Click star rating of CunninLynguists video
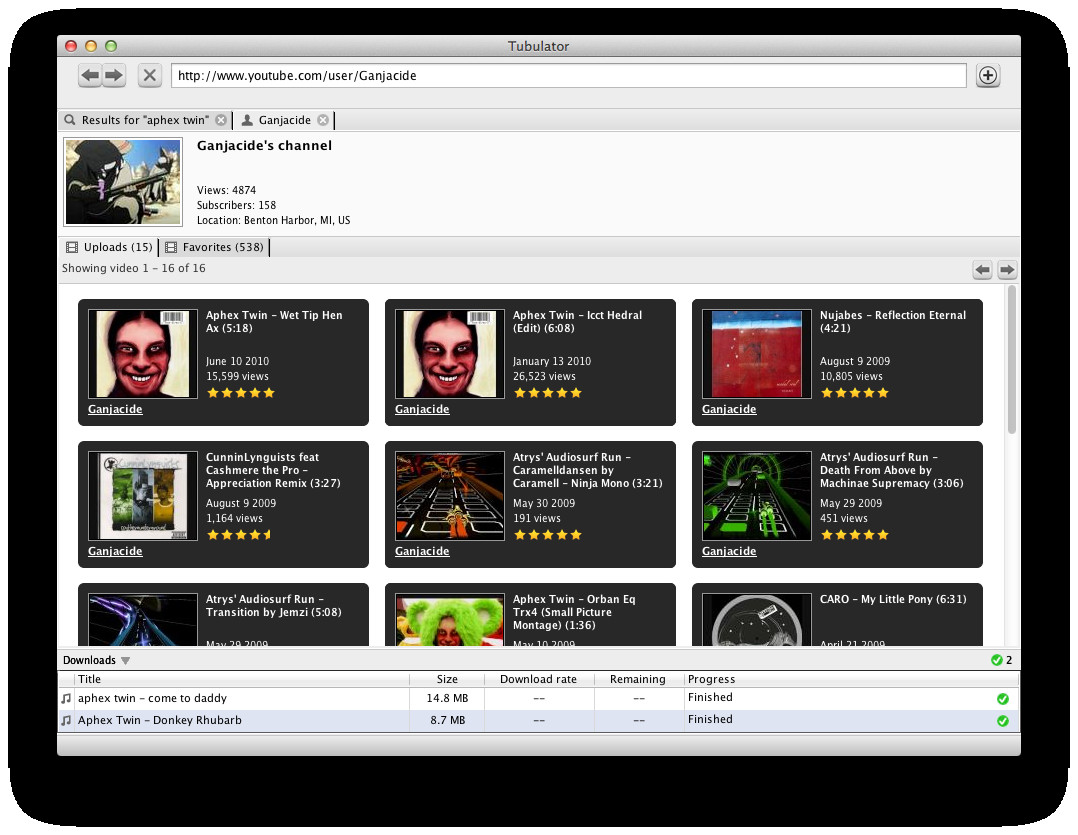This screenshot has height=835, width=1078. pos(239,535)
